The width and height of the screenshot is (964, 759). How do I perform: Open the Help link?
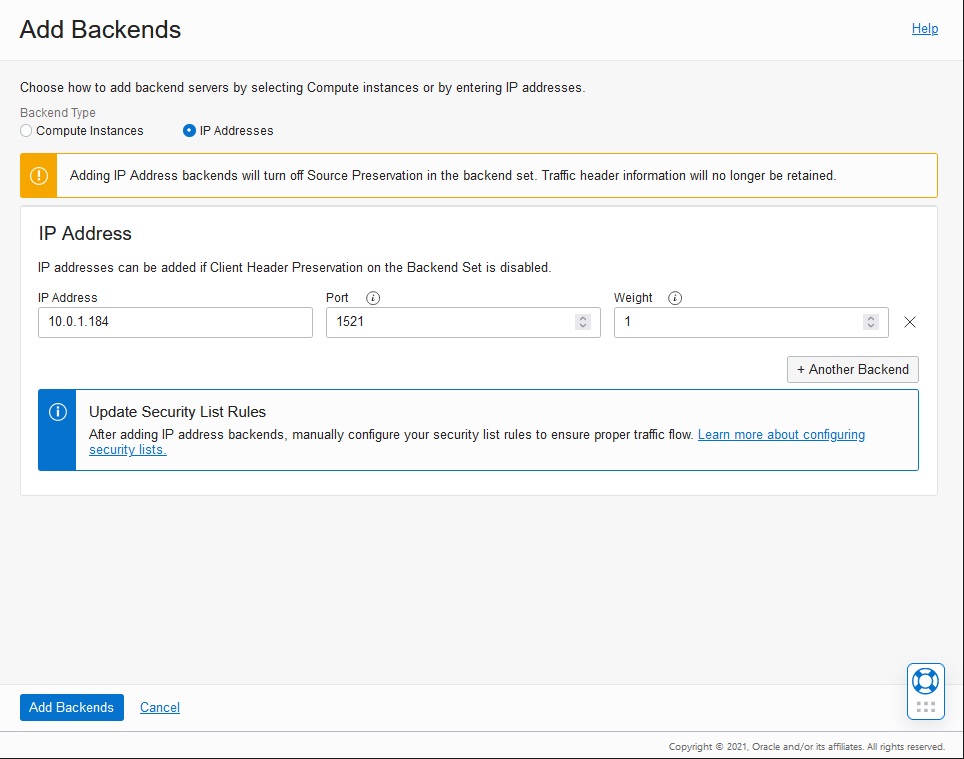pos(925,29)
